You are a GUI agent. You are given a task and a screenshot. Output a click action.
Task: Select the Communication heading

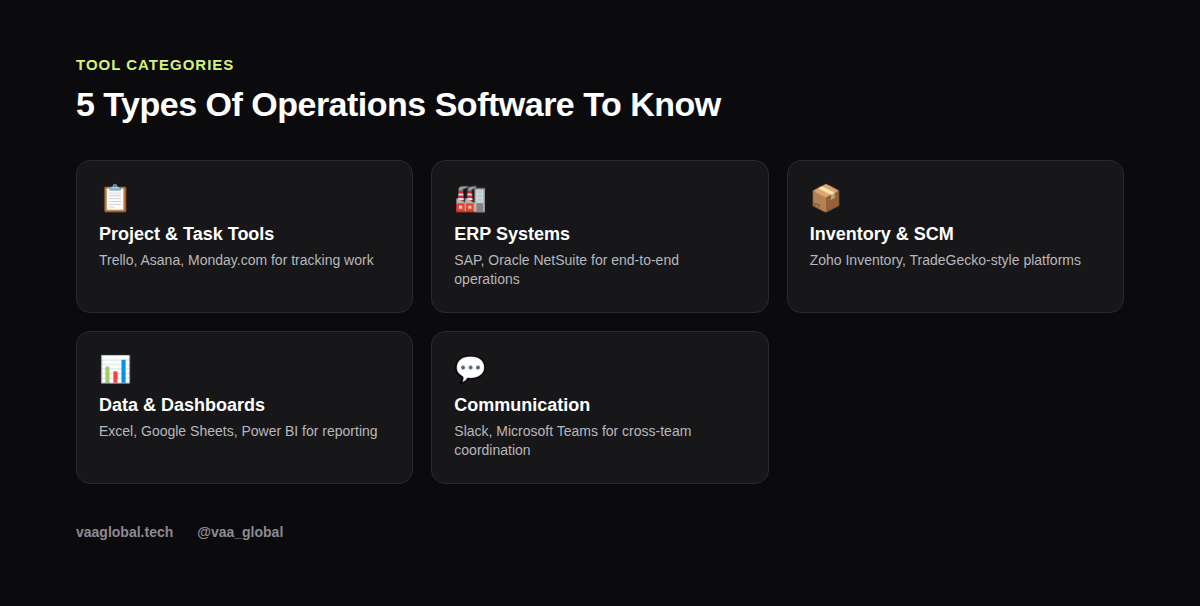pos(522,405)
